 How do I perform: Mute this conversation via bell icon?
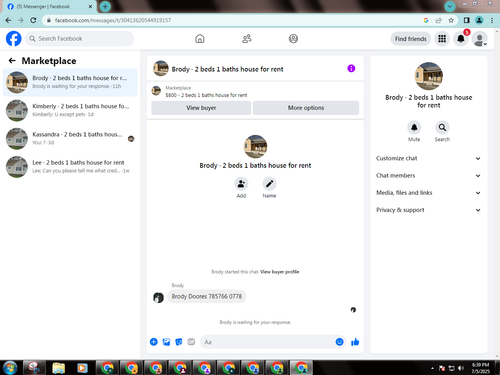point(414,127)
